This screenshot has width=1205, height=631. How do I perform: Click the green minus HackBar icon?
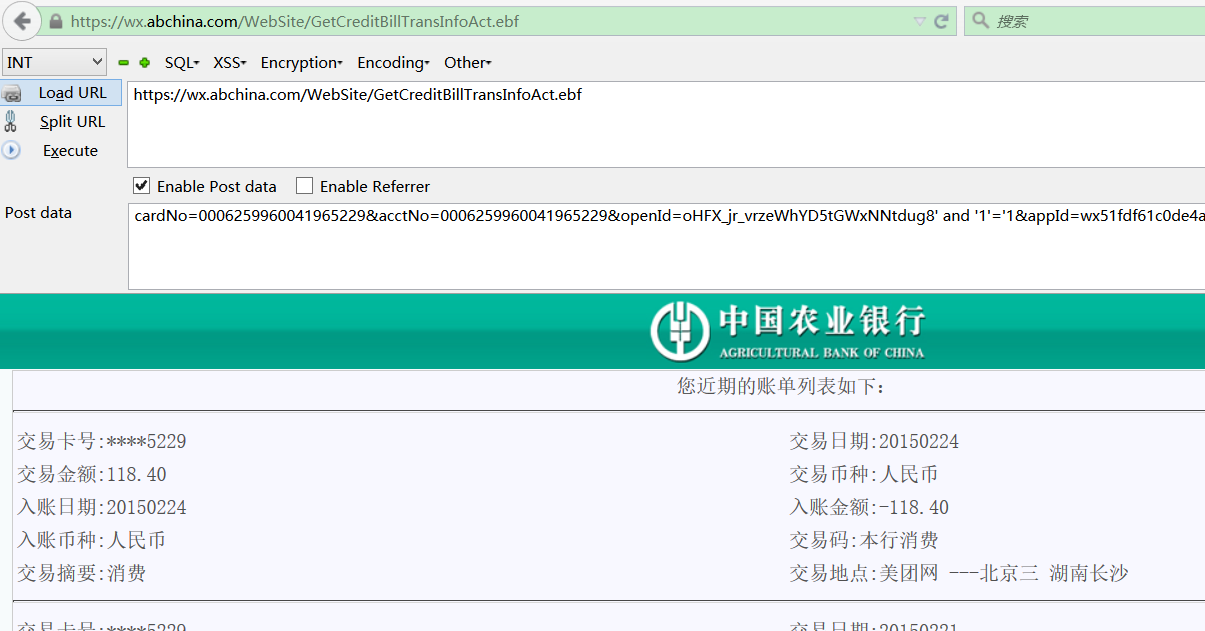[x=124, y=63]
